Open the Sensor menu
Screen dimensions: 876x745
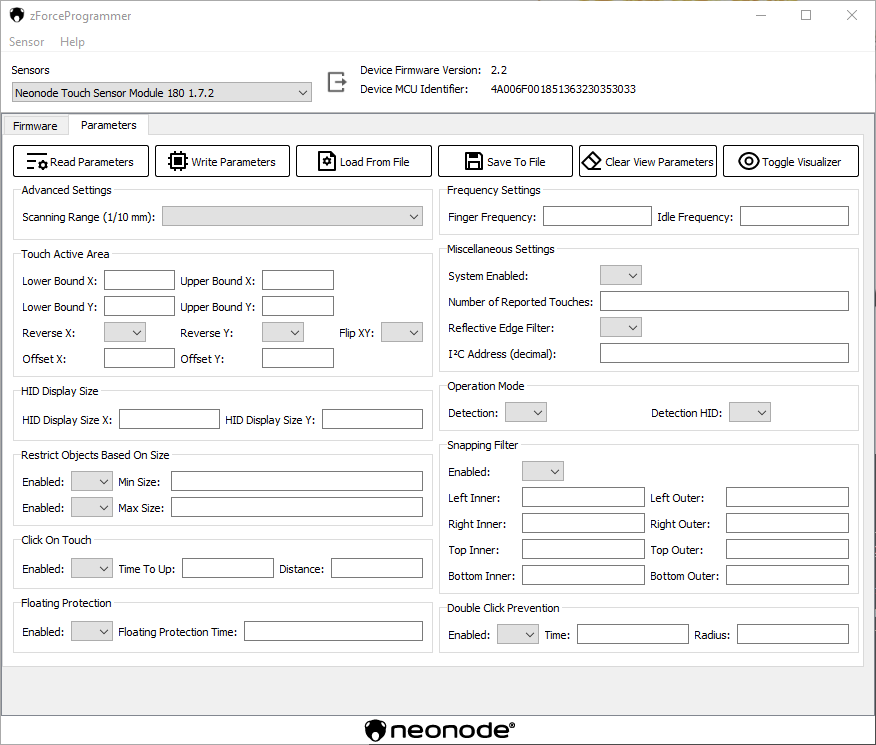click(x=27, y=42)
